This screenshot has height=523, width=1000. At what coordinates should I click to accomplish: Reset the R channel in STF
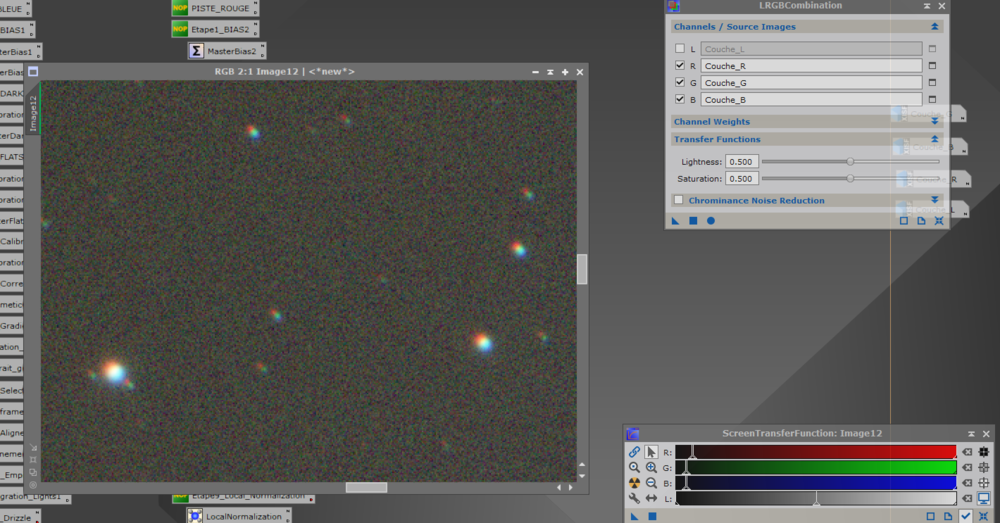coord(967,452)
